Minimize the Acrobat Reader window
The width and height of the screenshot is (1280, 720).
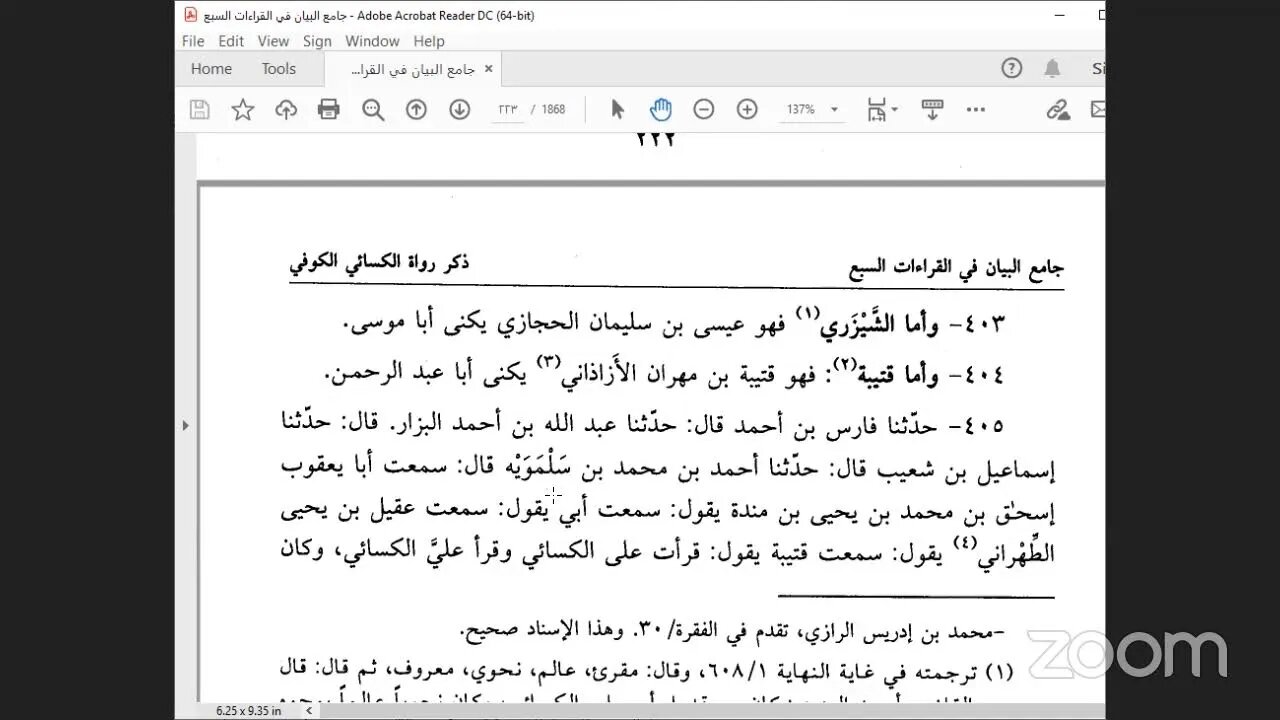pyautogui.click(x=1060, y=15)
